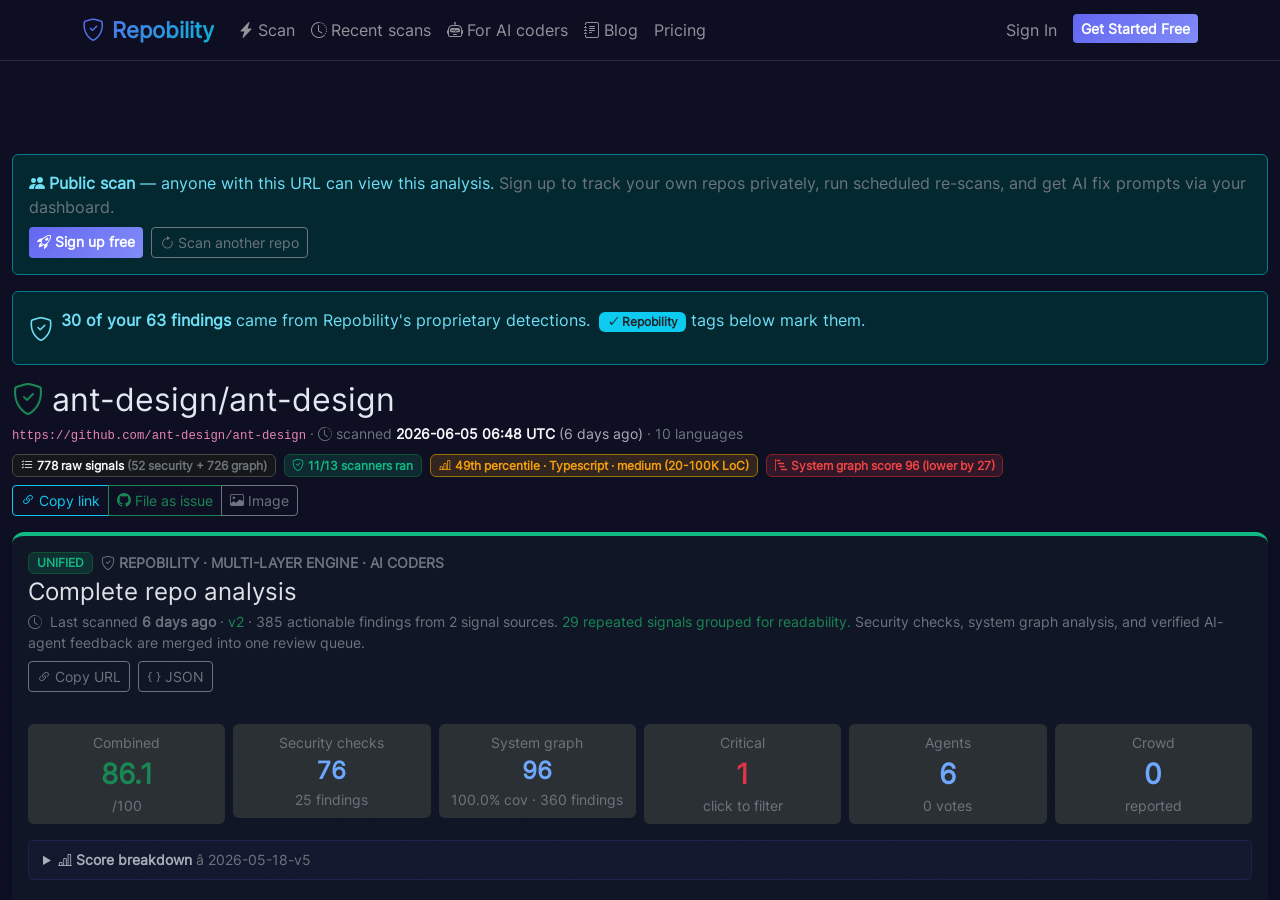The height and width of the screenshot is (900, 1280).
Task: Click the Image button
Action: tap(259, 500)
